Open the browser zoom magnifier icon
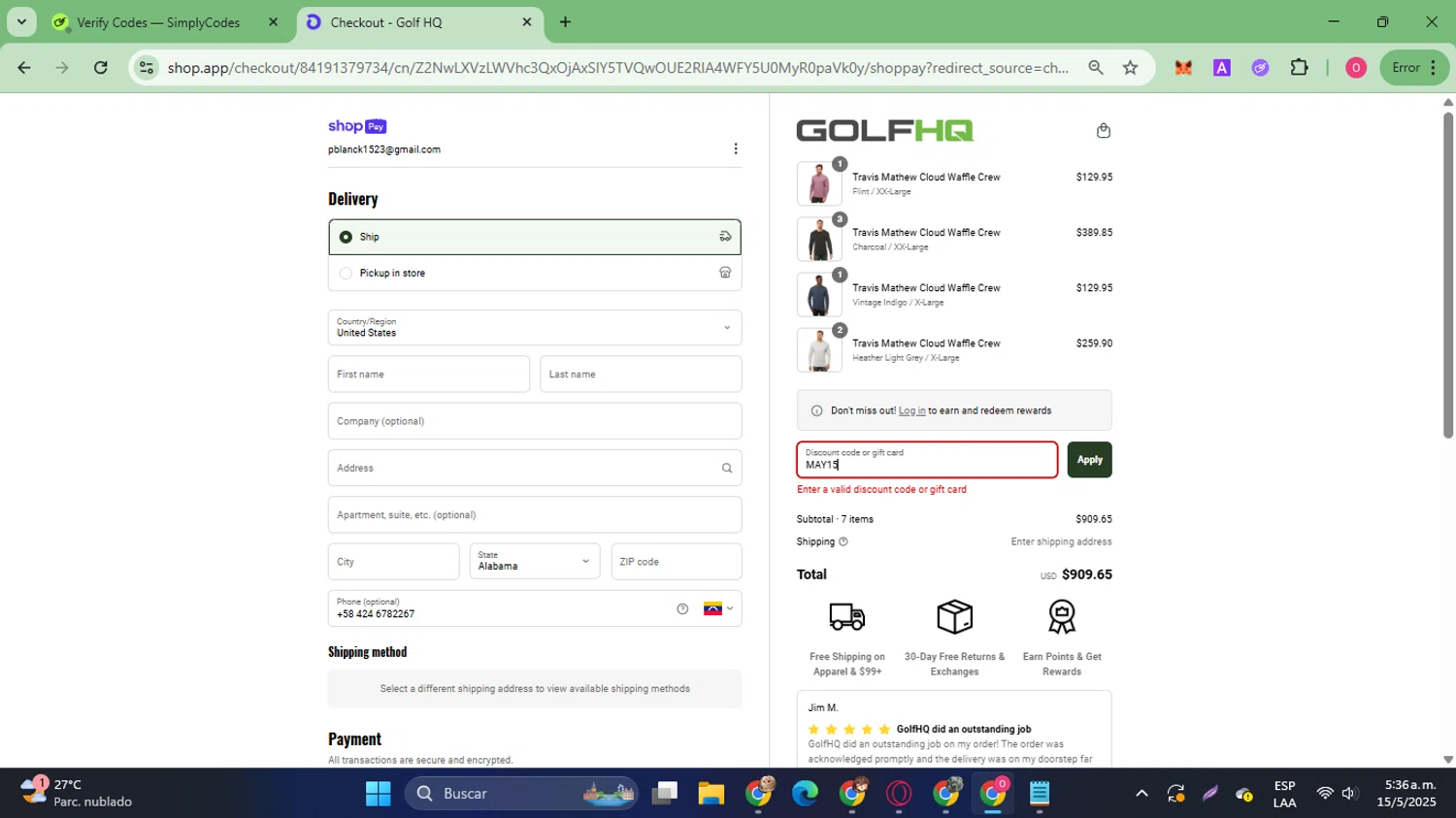The image size is (1456, 818). [1095, 67]
